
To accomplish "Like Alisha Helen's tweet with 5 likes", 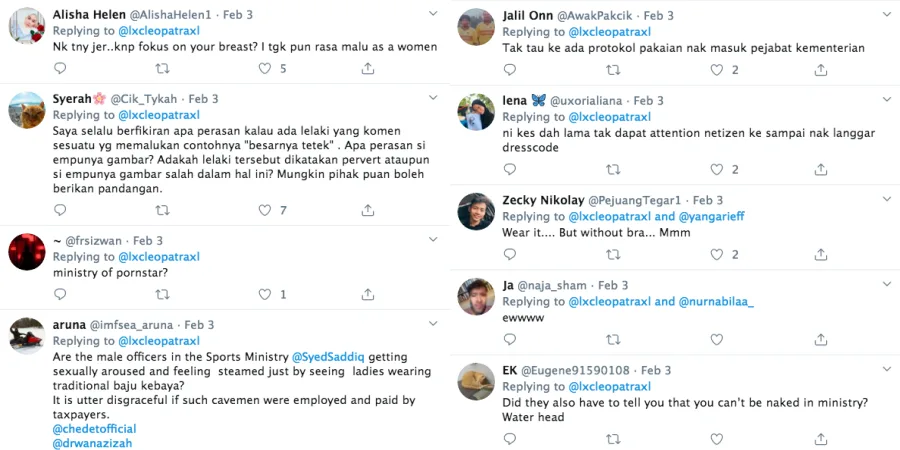I will (x=265, y=69).
